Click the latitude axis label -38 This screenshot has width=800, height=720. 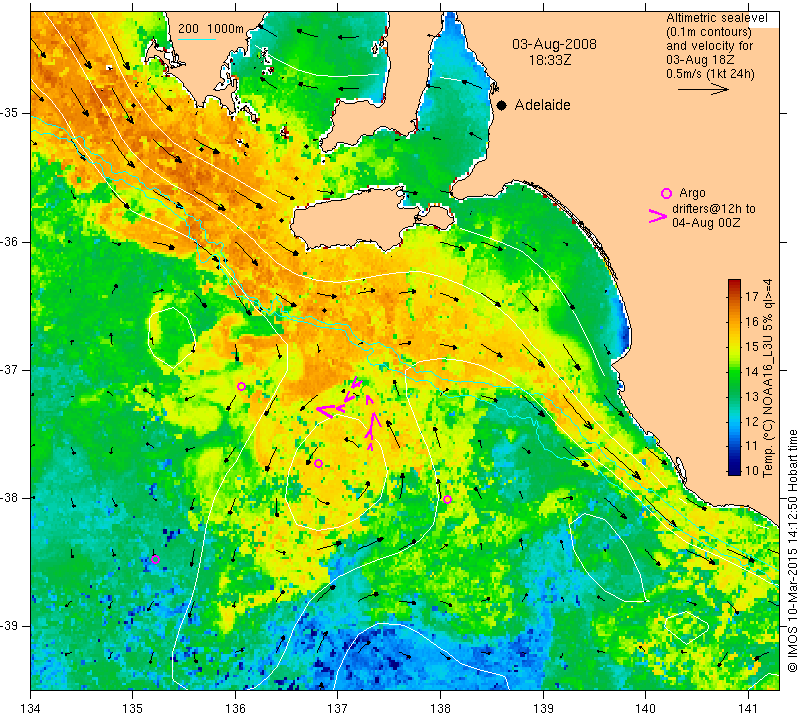[11, 498]
